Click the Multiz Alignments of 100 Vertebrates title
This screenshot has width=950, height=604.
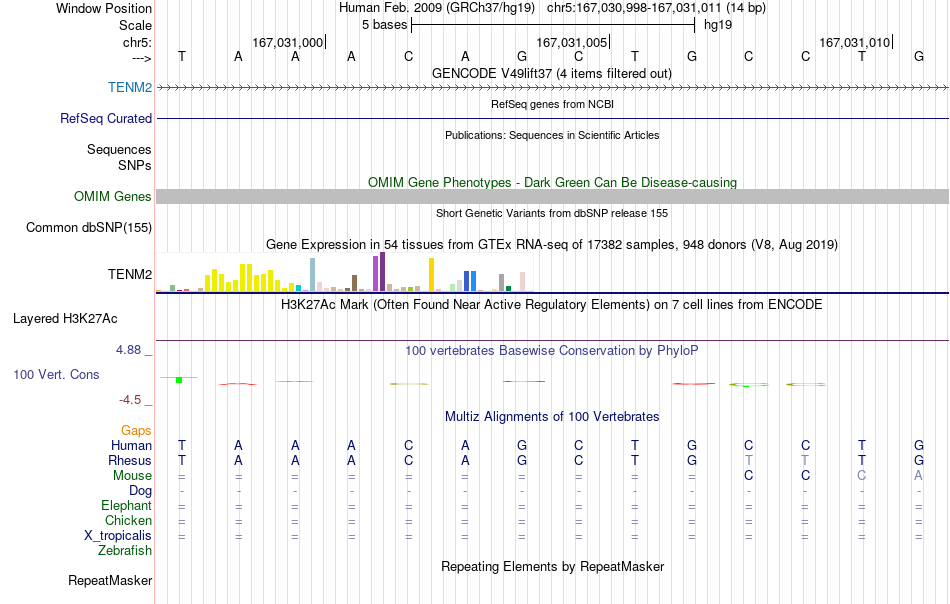point(552,416)
